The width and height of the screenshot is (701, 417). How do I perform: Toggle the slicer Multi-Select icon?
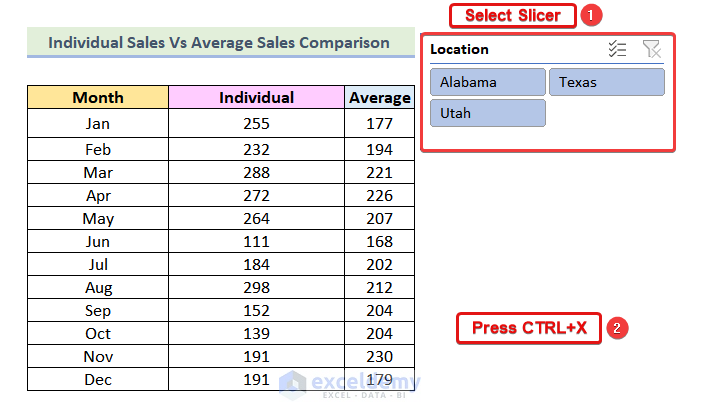click(617, 49)
